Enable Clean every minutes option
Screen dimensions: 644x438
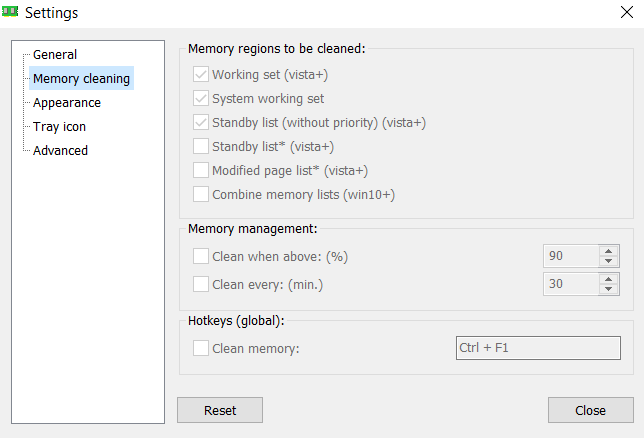pyautogui.click(x=201, y=285)
